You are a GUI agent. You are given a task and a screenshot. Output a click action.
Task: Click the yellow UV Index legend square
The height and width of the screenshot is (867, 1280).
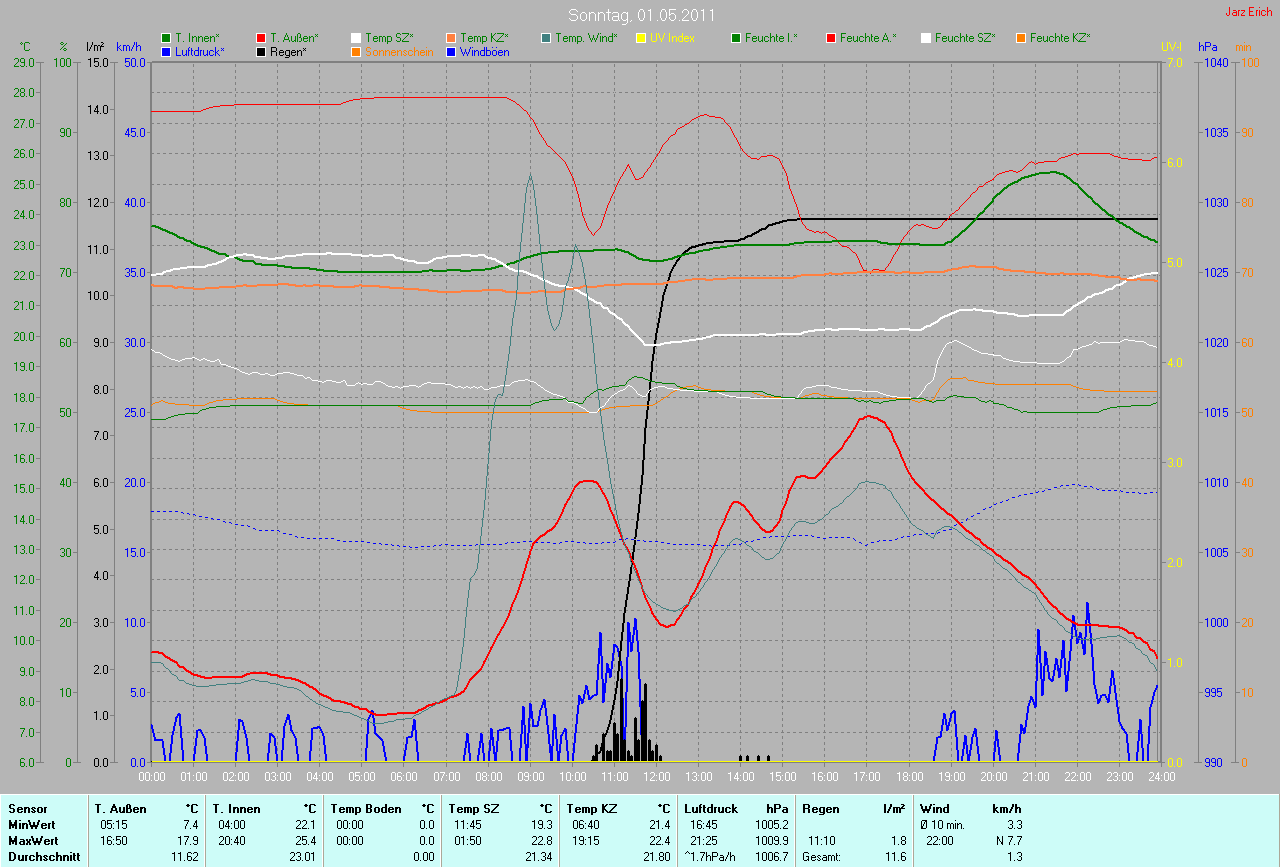pos(642,38)
